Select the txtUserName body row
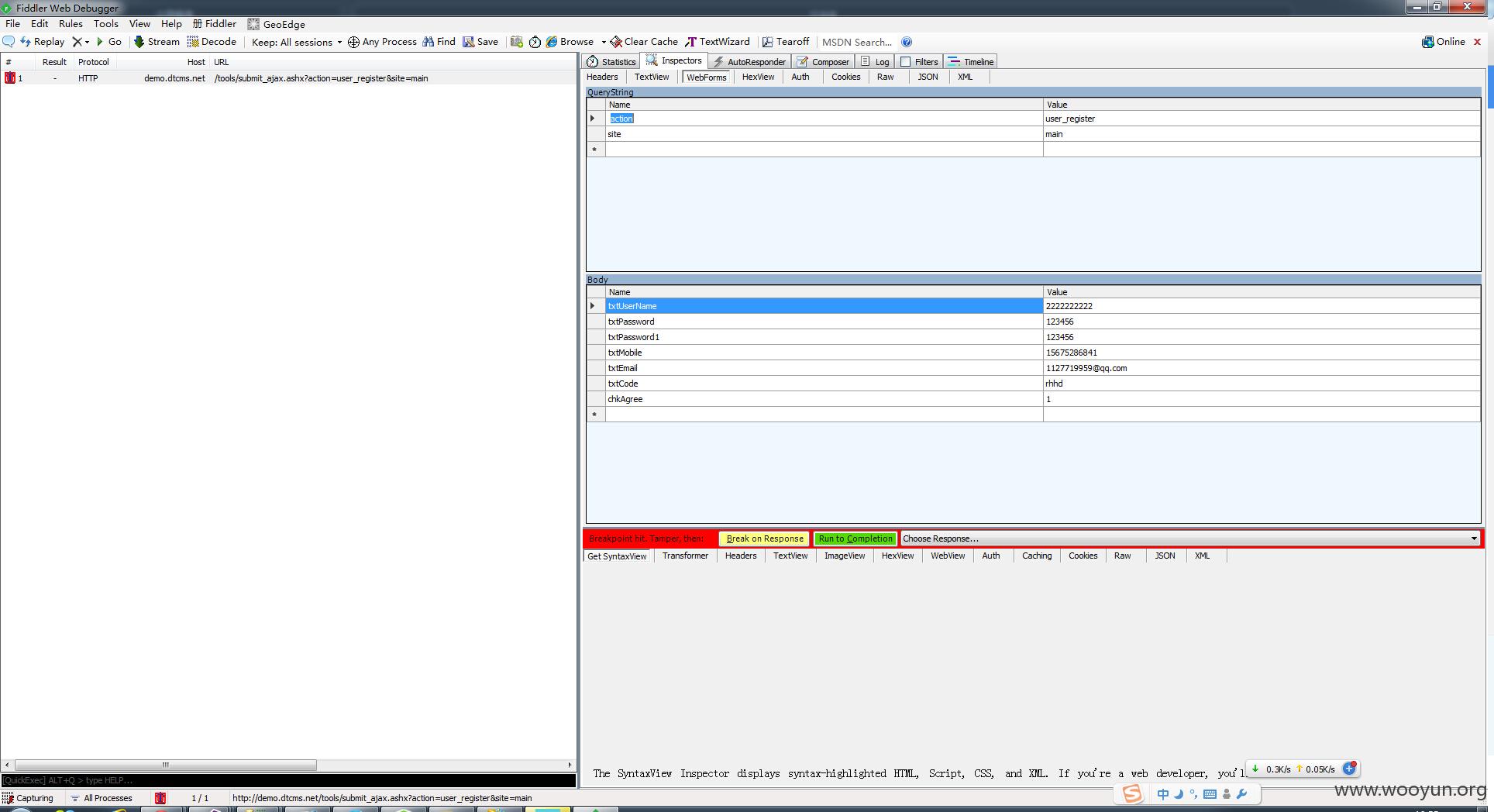This screenshot has height=812, width=1494. point(824,306)
